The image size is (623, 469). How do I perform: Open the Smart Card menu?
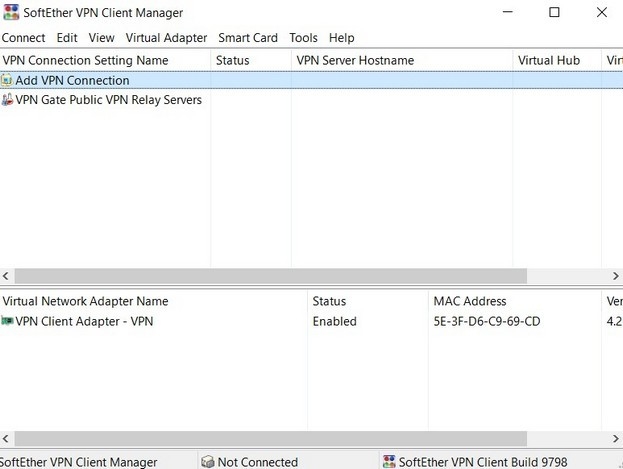pos(248,38)
